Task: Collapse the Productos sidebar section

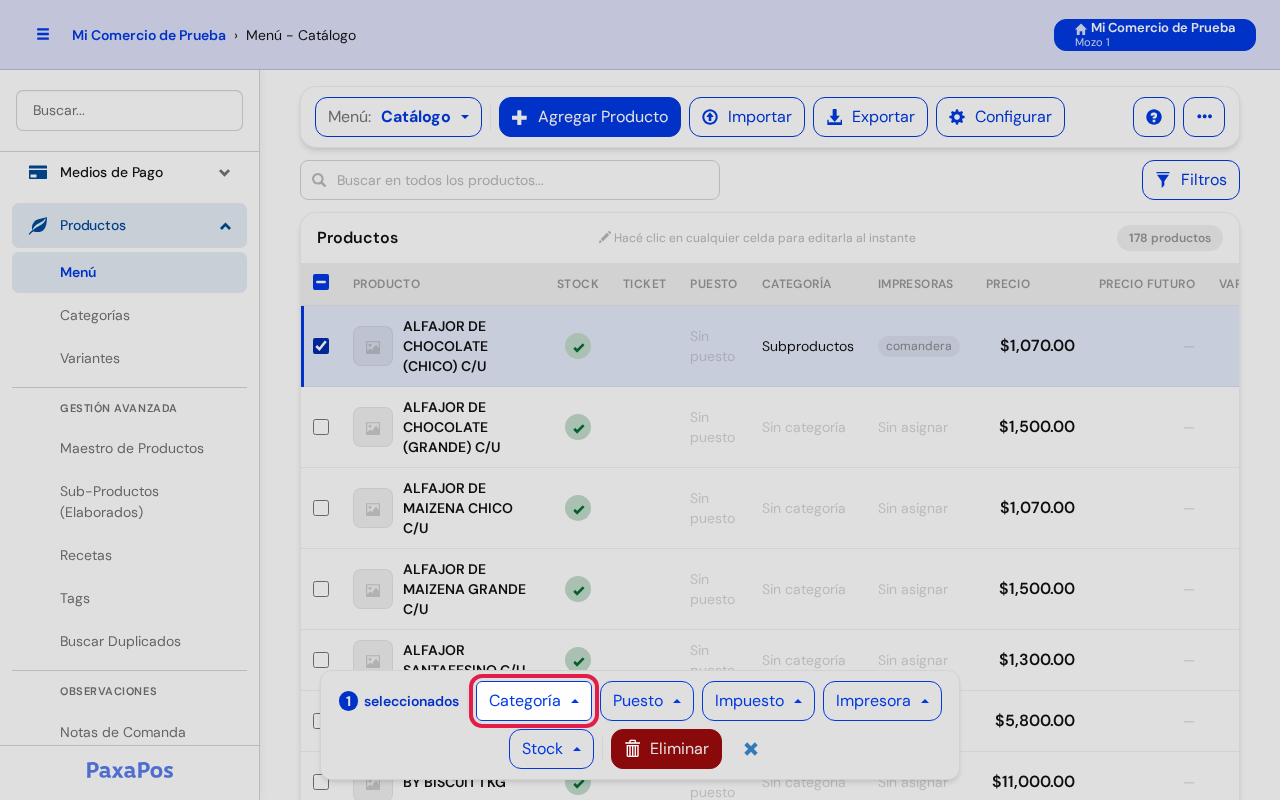Action: [129, 226]
